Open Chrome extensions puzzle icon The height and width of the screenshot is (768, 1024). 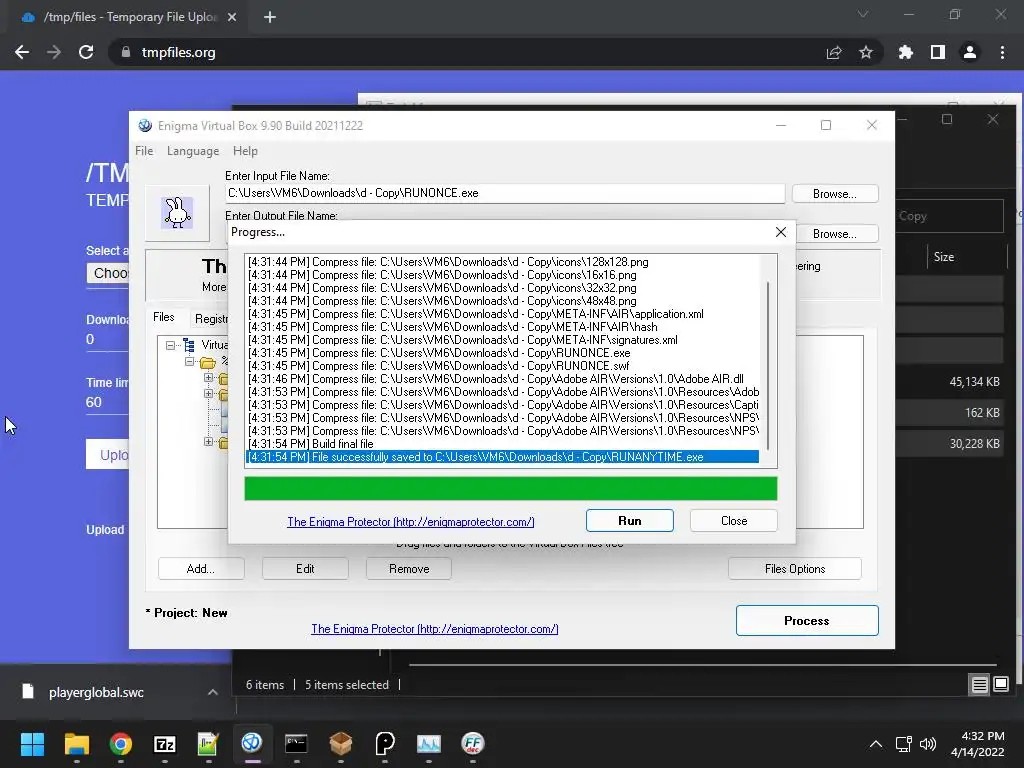click(x=905, y=52)
